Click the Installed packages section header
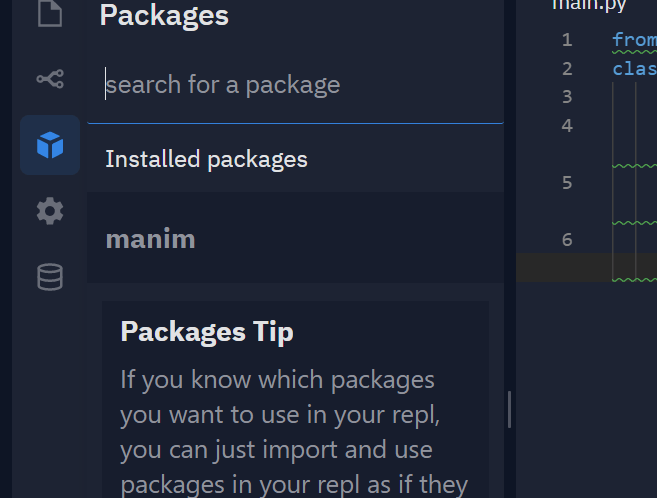Screen dimensions: 657x498 point(206,159)
